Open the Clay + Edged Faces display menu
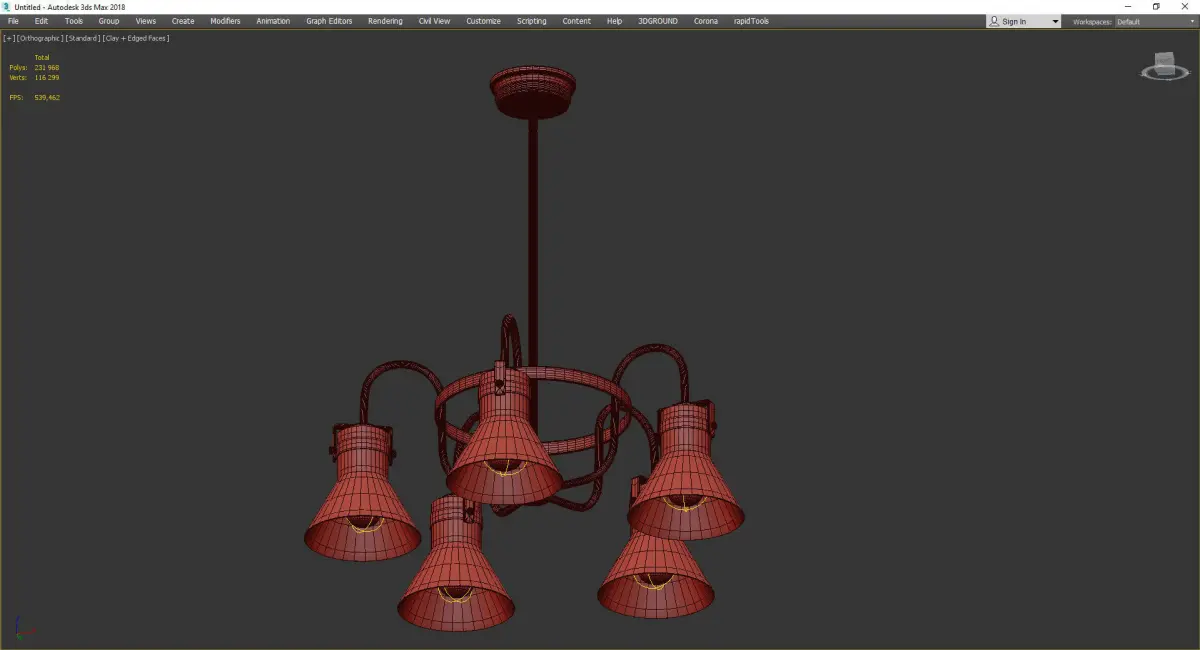 tap(136, 38)
